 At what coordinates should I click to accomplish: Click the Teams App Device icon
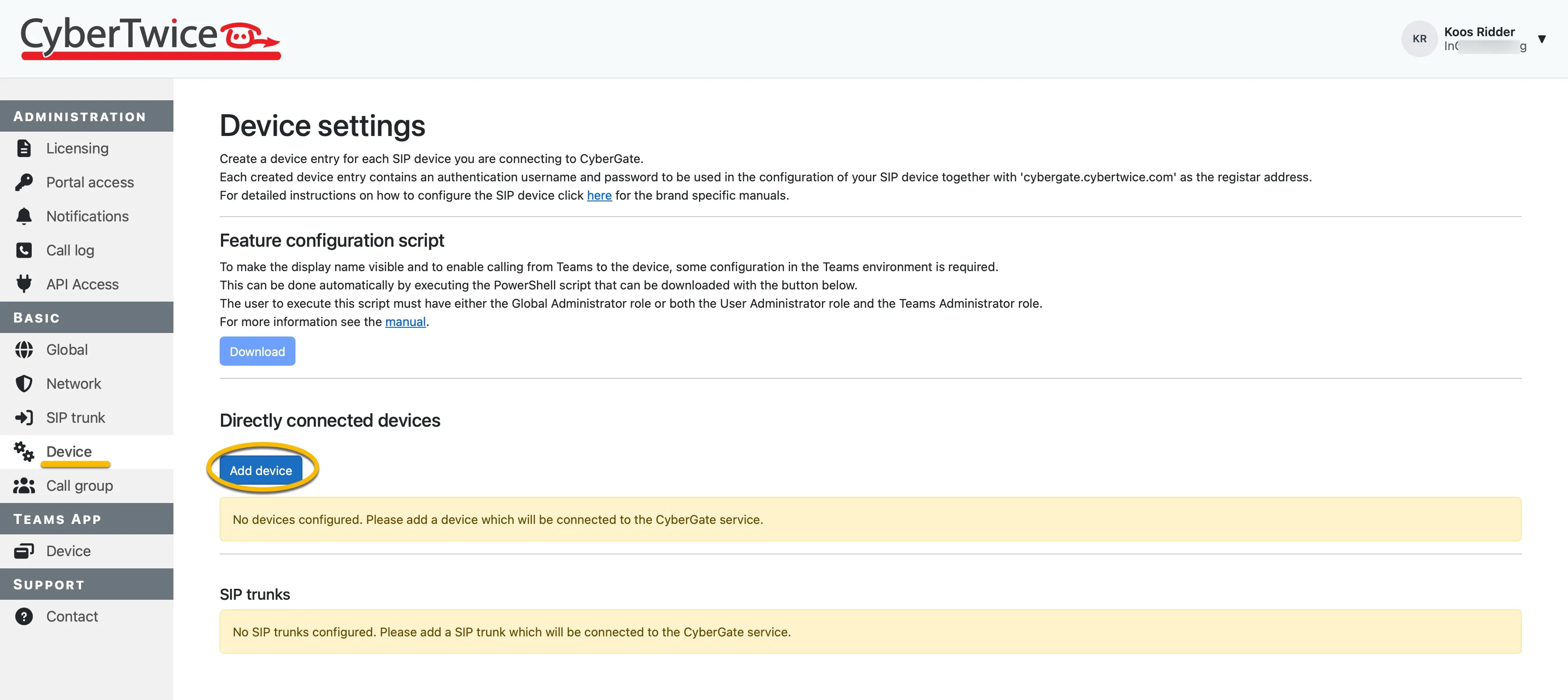point(24,551)
